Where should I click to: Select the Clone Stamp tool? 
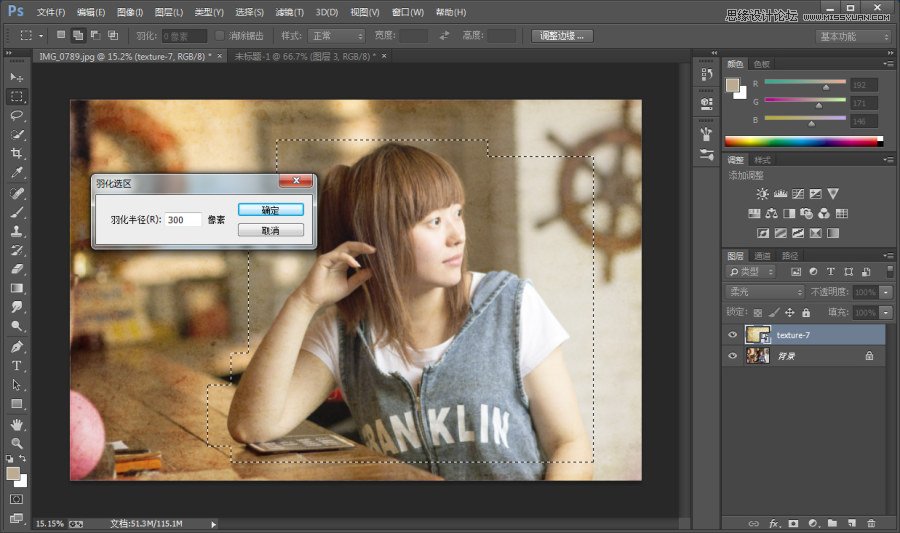coord(16,231)
